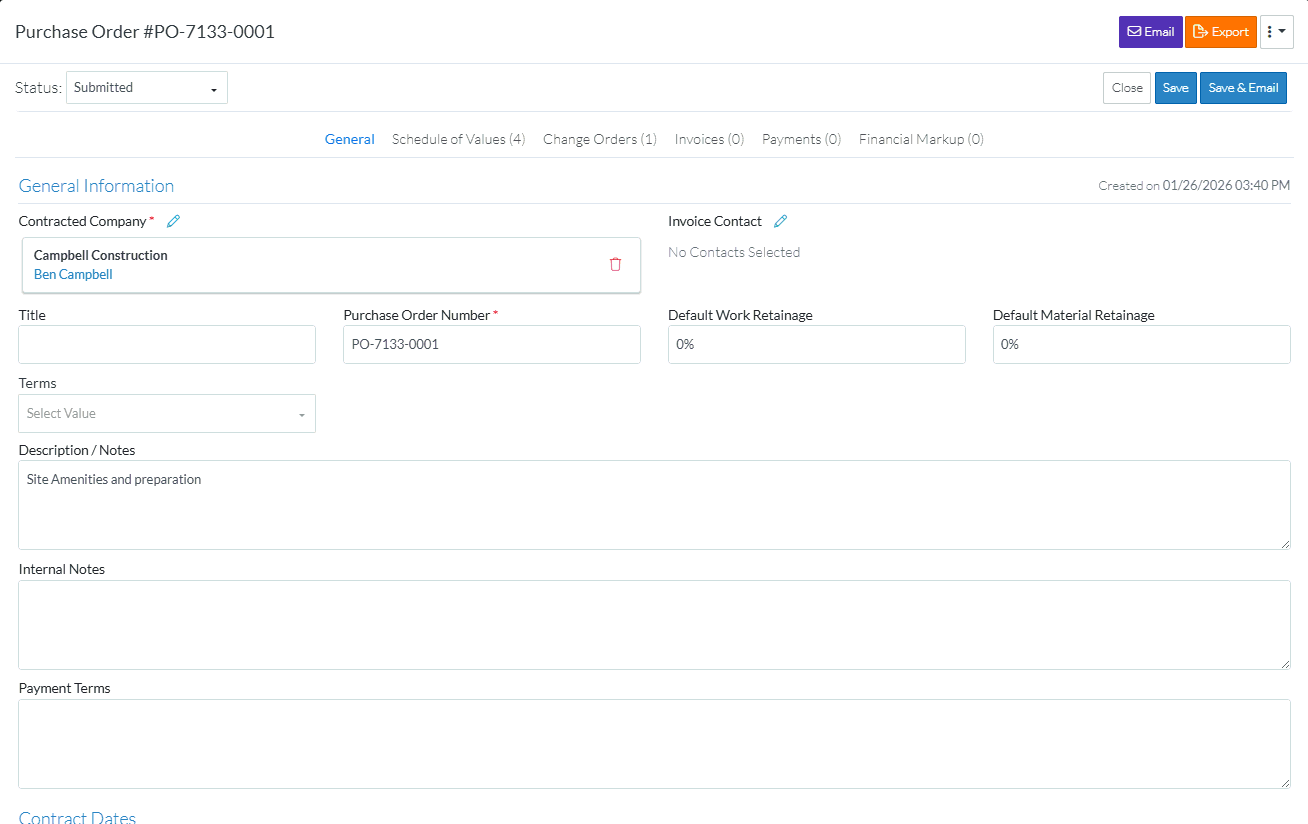This screenshot has width=1308, height=824.
Task: Select the Financial Markup tab
Action: [x=921, y=139]
